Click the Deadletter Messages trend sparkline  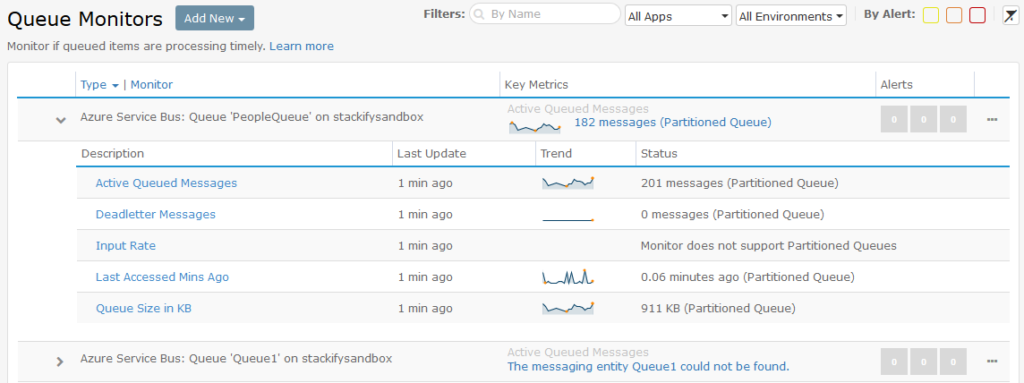(x=568, y=220)
